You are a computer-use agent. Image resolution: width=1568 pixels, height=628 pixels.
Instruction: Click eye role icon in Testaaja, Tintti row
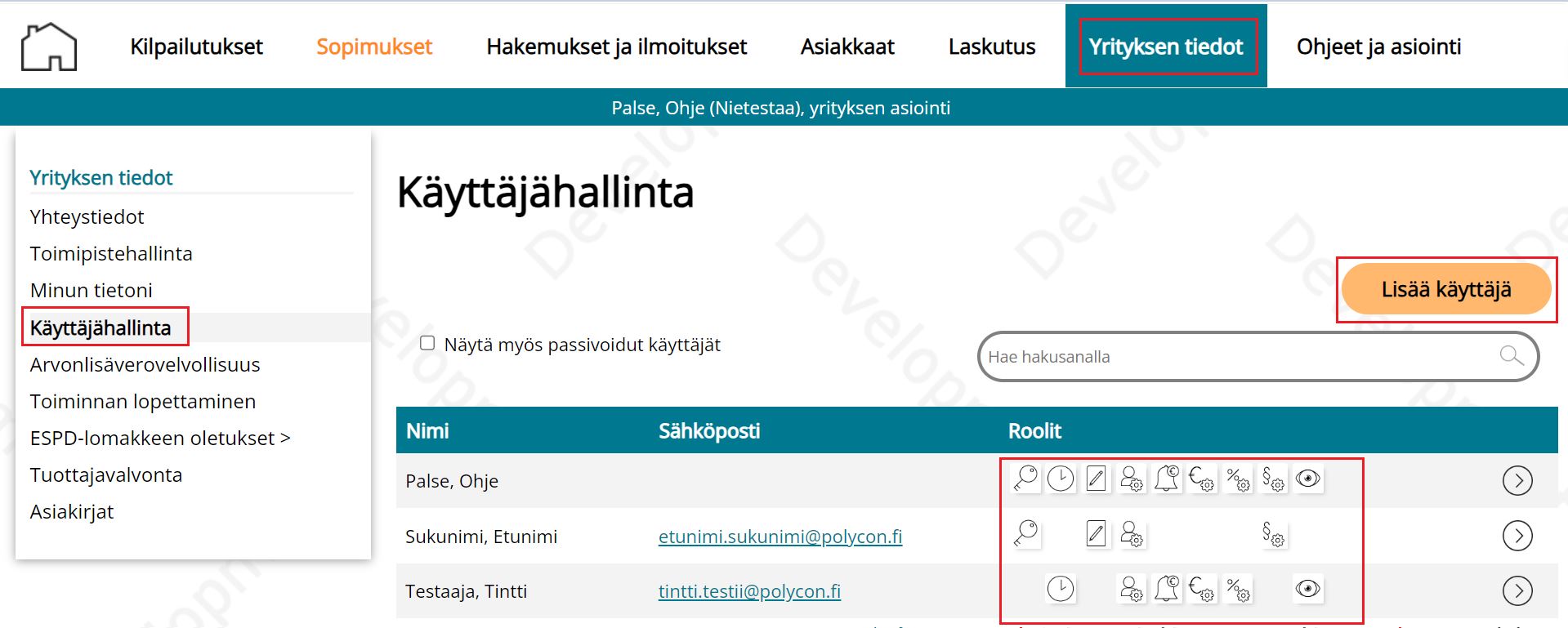[x=1308, y=589]
